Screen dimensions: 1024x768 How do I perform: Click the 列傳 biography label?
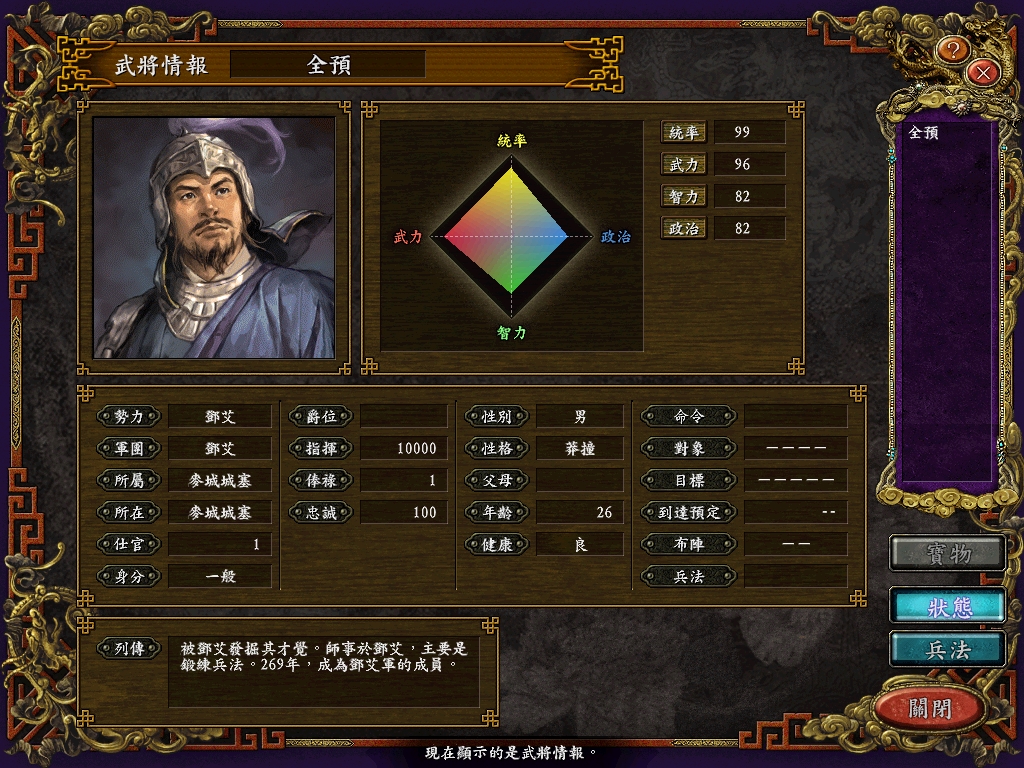(x=129, y=648)
